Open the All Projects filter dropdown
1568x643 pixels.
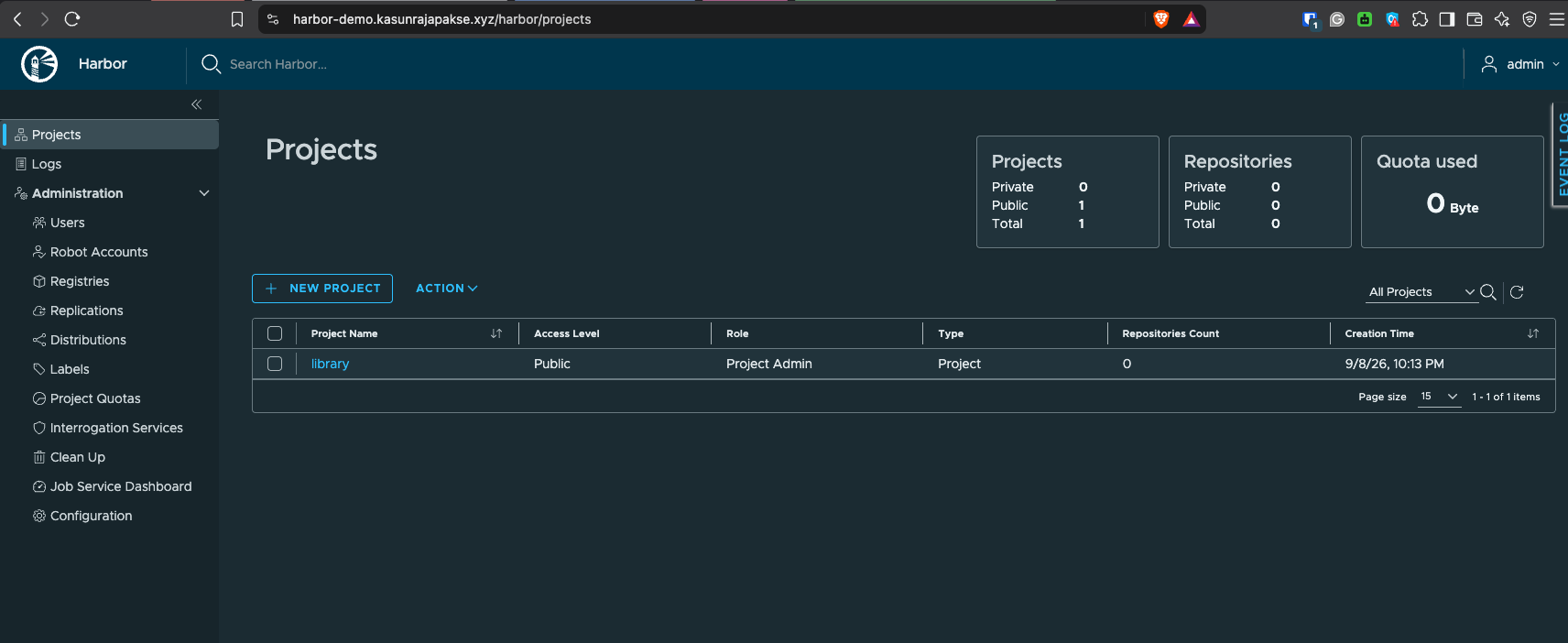1421,292
